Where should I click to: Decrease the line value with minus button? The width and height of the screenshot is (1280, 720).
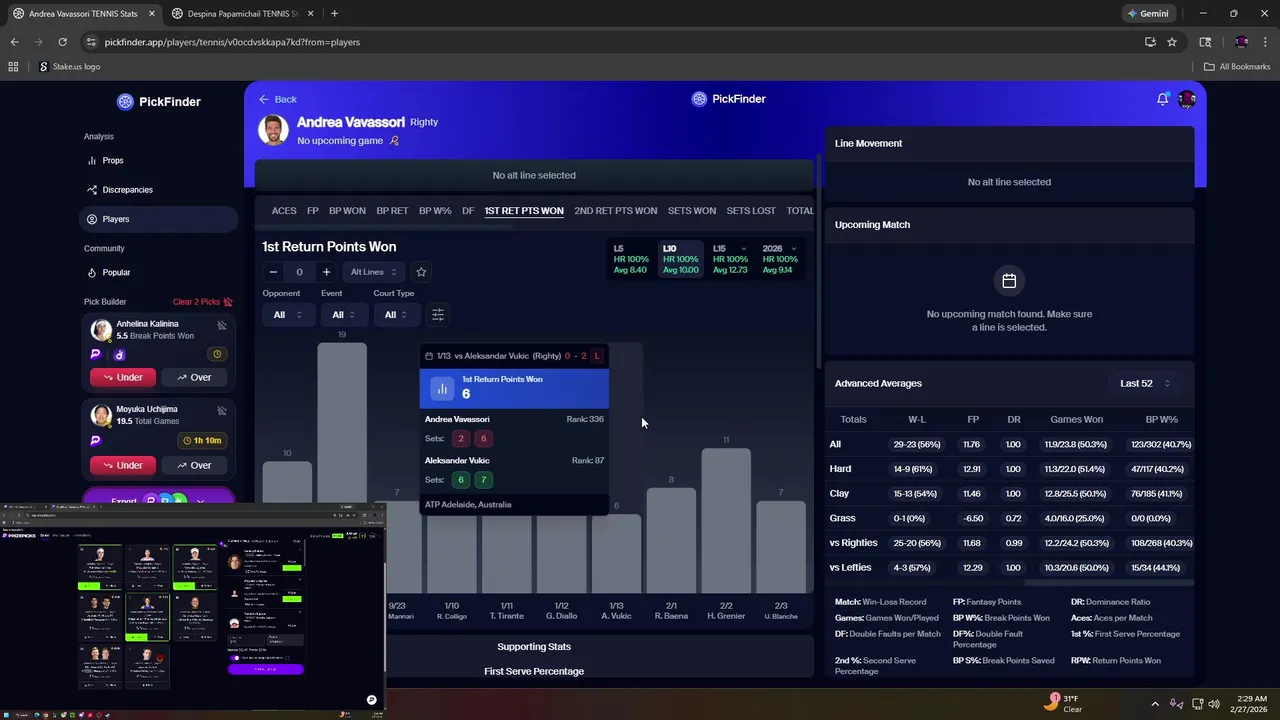click(273, 272)
